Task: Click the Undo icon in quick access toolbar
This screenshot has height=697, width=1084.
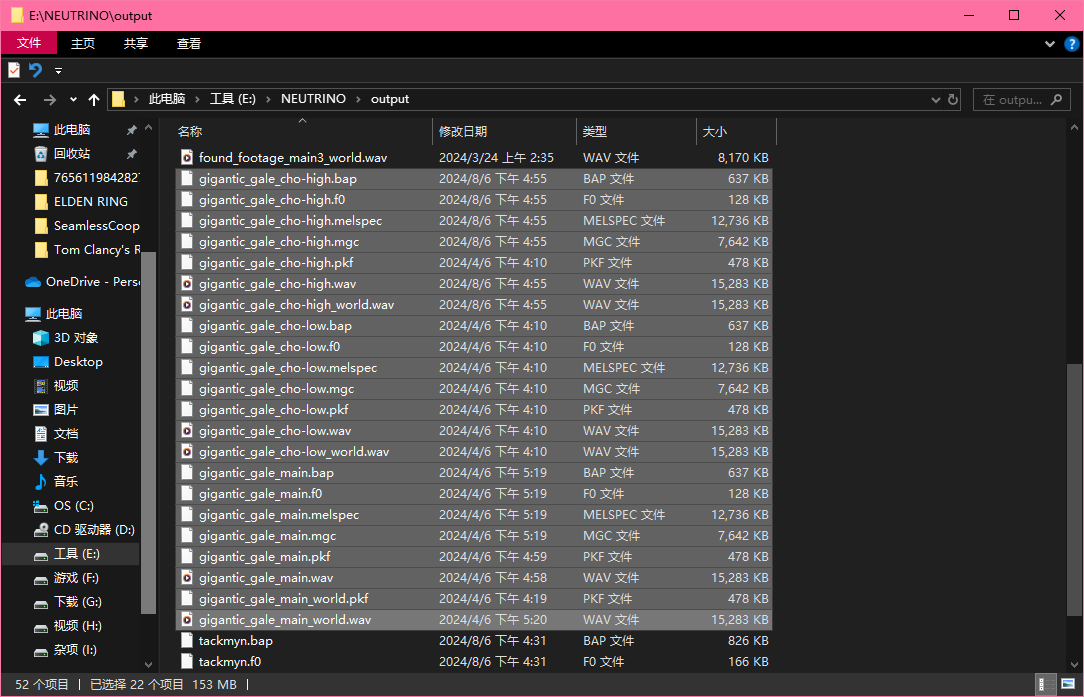Action: coord(36,70)
